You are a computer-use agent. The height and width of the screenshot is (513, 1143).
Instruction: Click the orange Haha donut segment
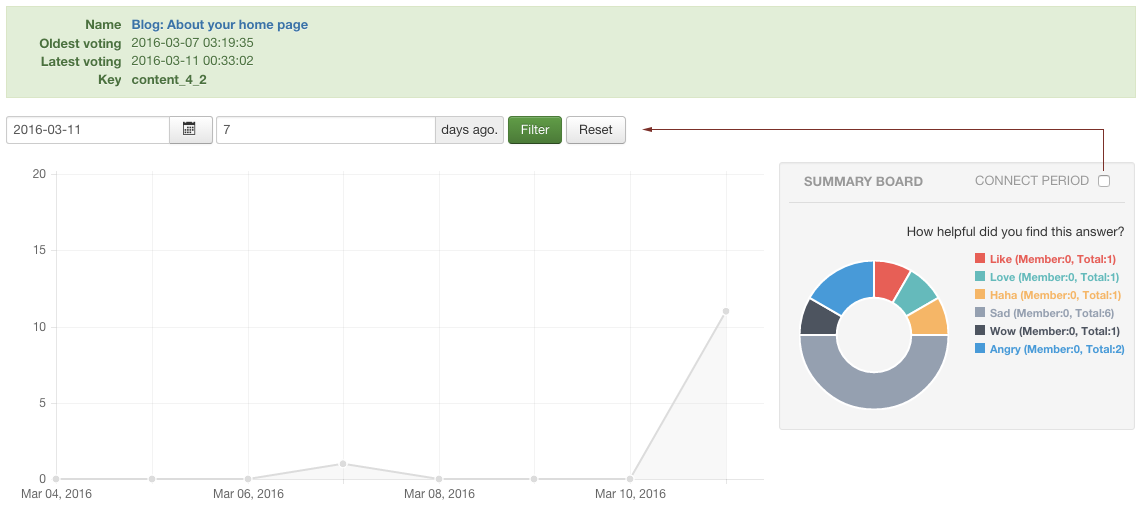point(930,319)
